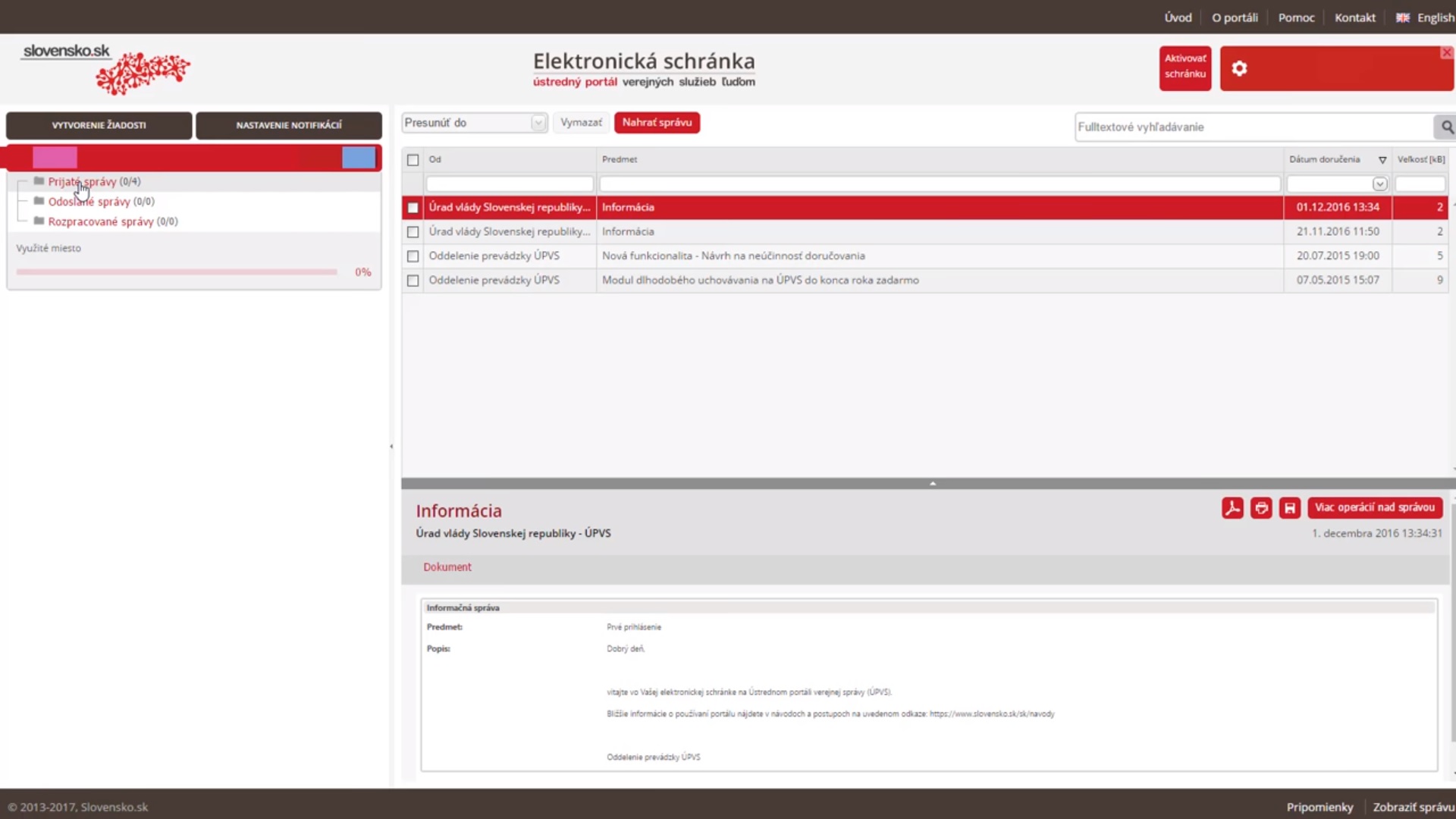
Task: Select the Dokument tab
Action: 447,567
